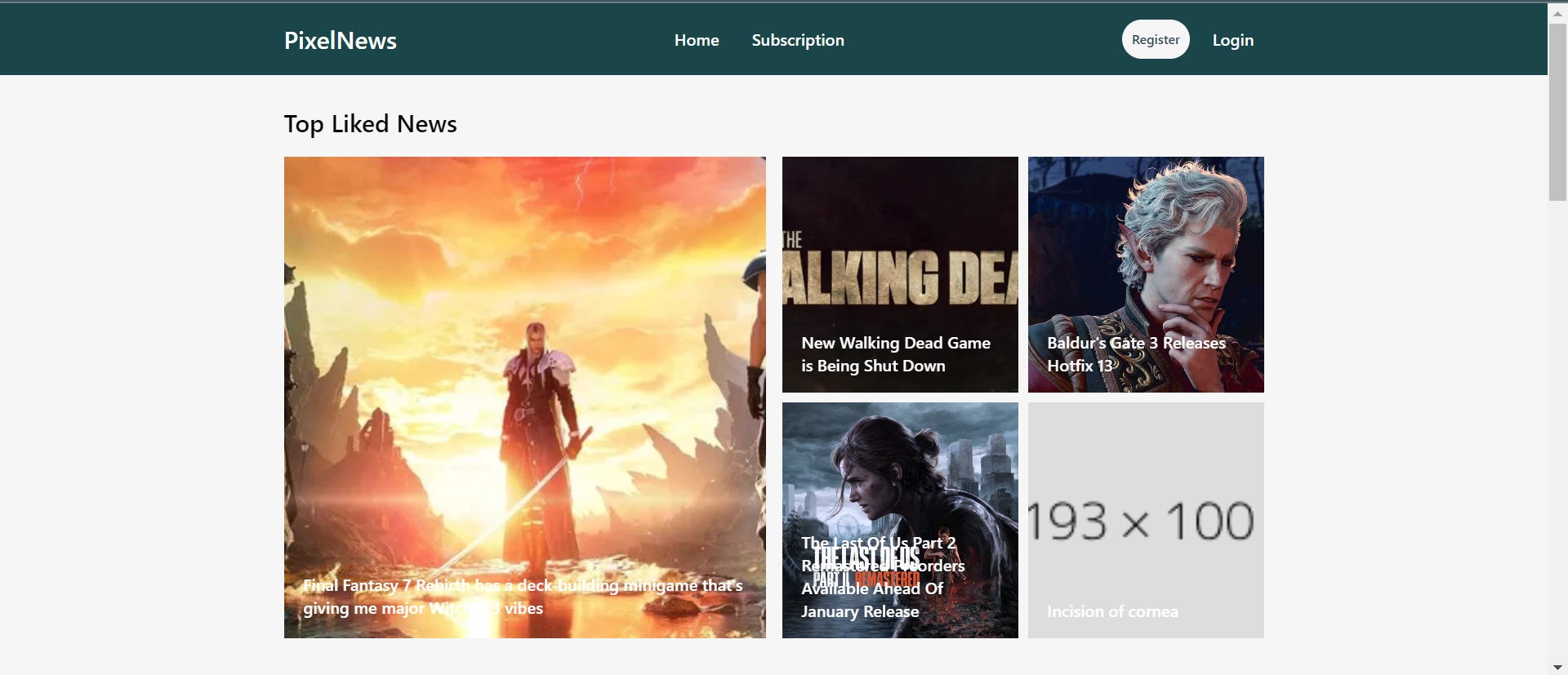Viewport: 1568px width, 675px height.
Task: Click the vertical scrollbar thumb
Action: pyautogui.click(x=1557, y=110)
